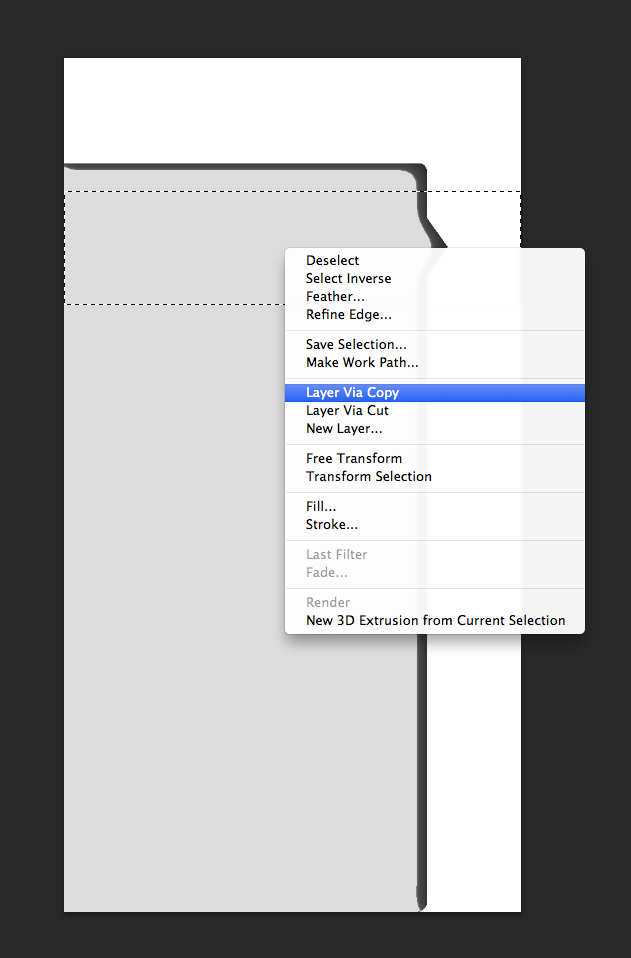Open the Feather... option
631x958 pixels.
(435, 296)
